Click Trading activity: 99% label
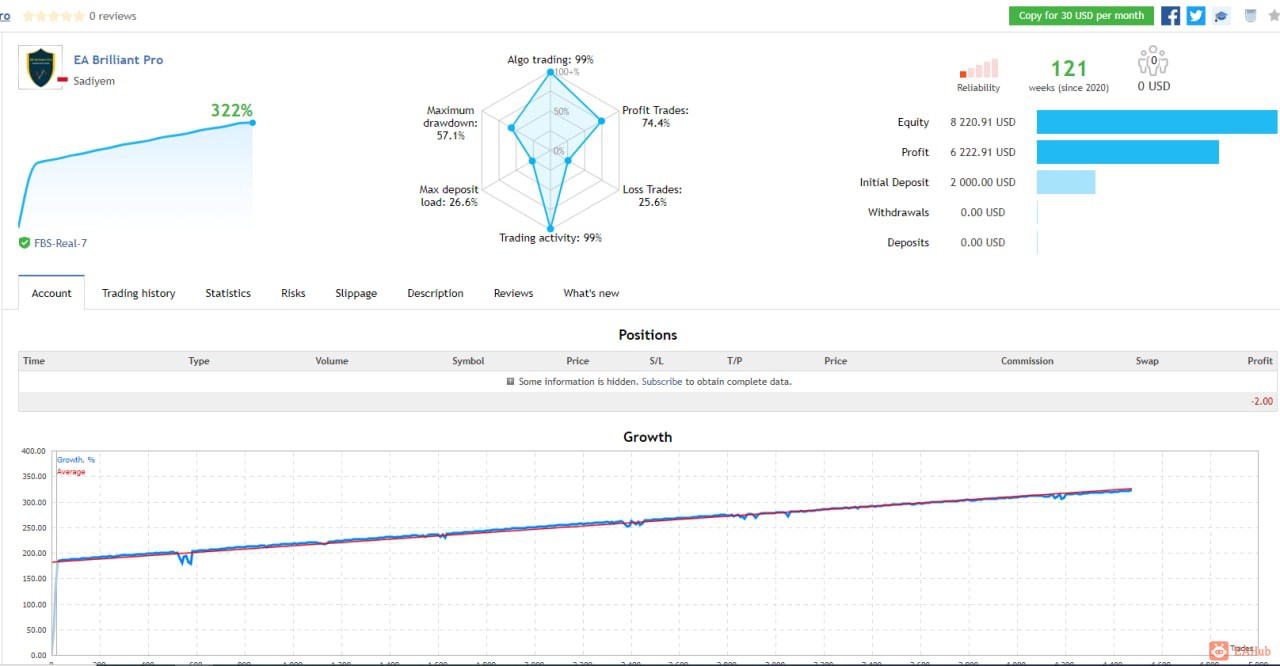Image resolution: width=1280 pixels, height=666 pixels. (x=551, y=238)
